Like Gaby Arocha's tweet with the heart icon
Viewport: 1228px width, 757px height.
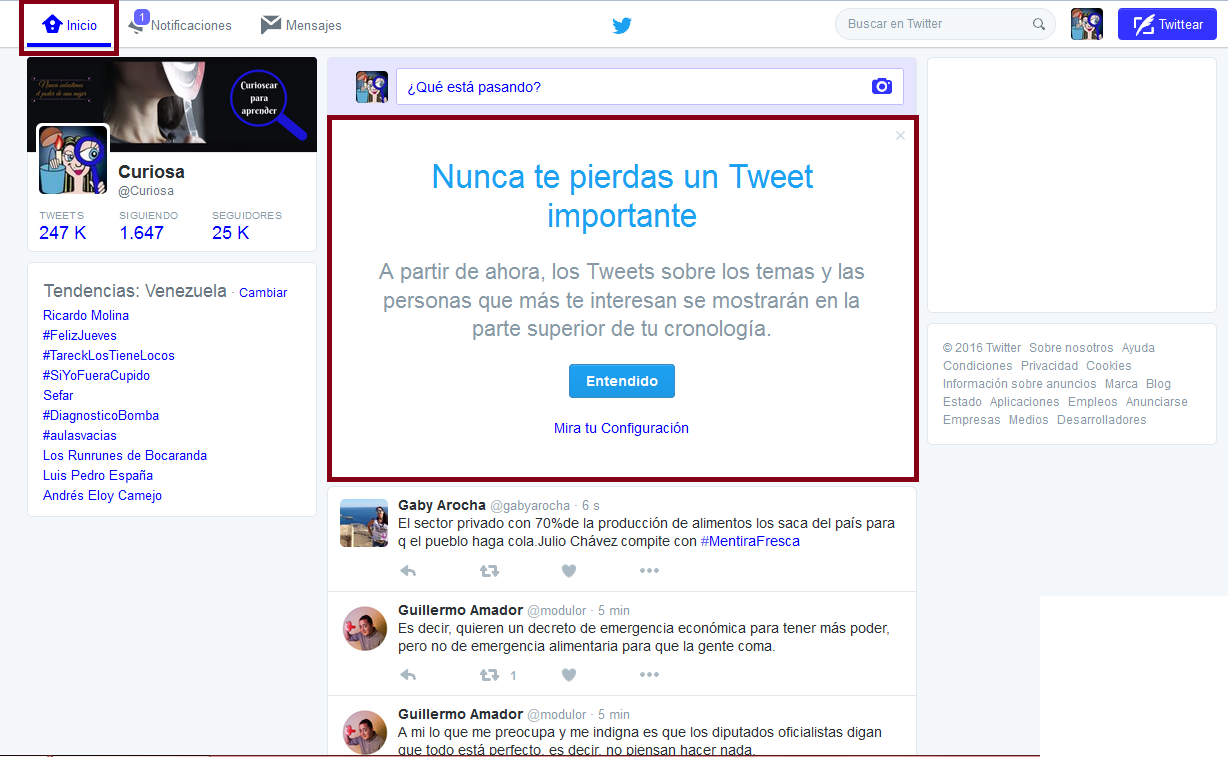click(x=568, y=570)
